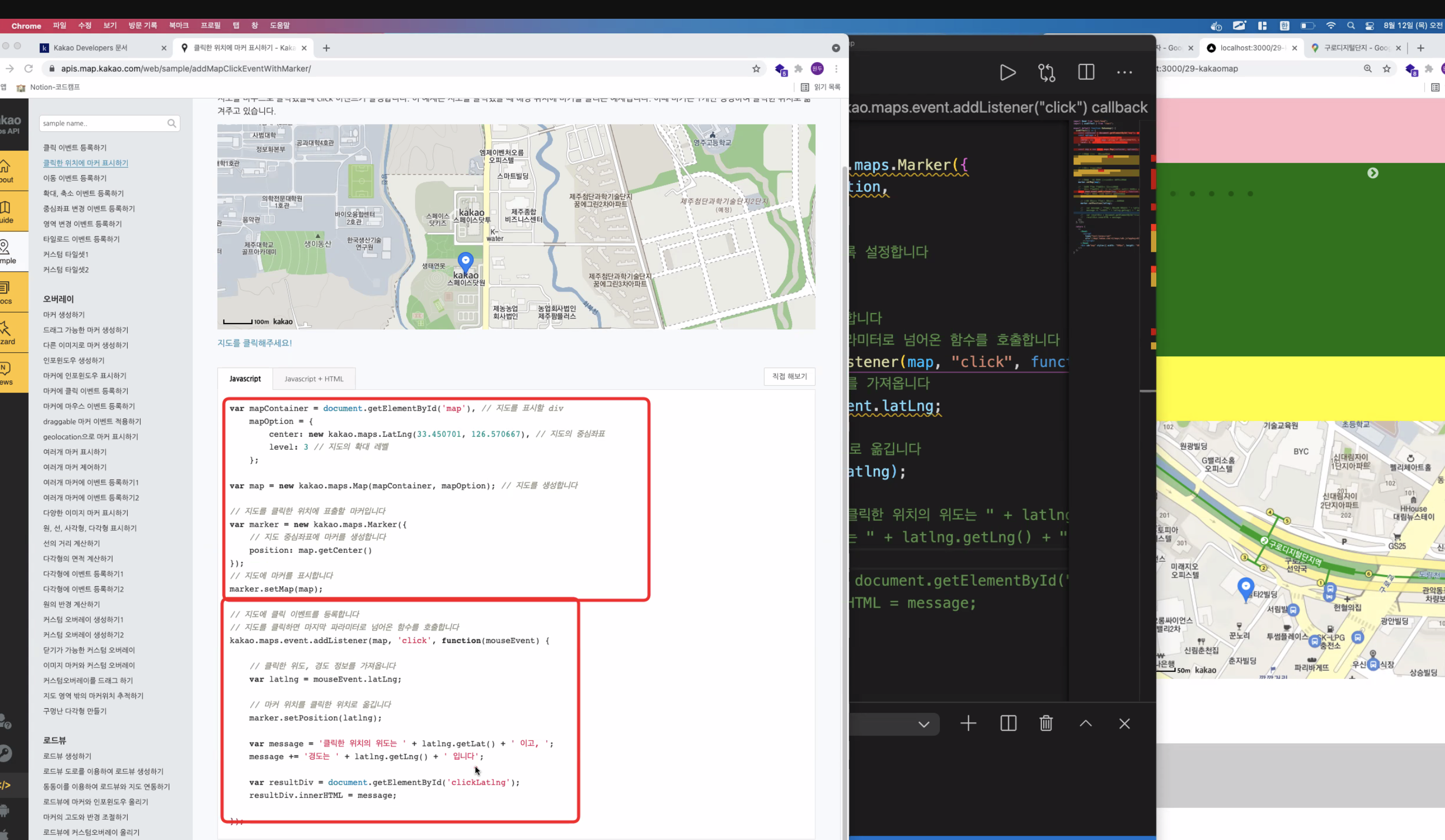This screenshot has height=840, width=1445.
Task: Open the 북마크 menu in menu bar
Action: tap(178, 26)
